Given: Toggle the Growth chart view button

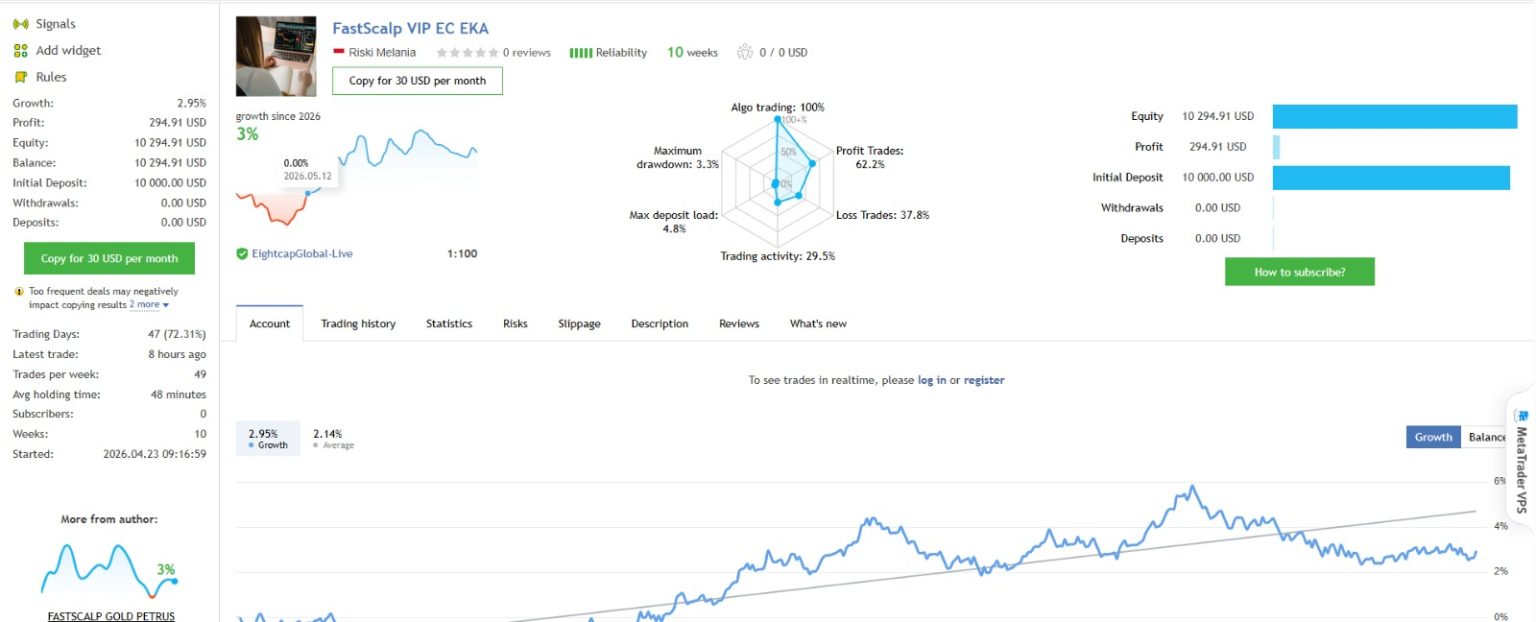Looking at the screenshot, I should point(1433,437).
